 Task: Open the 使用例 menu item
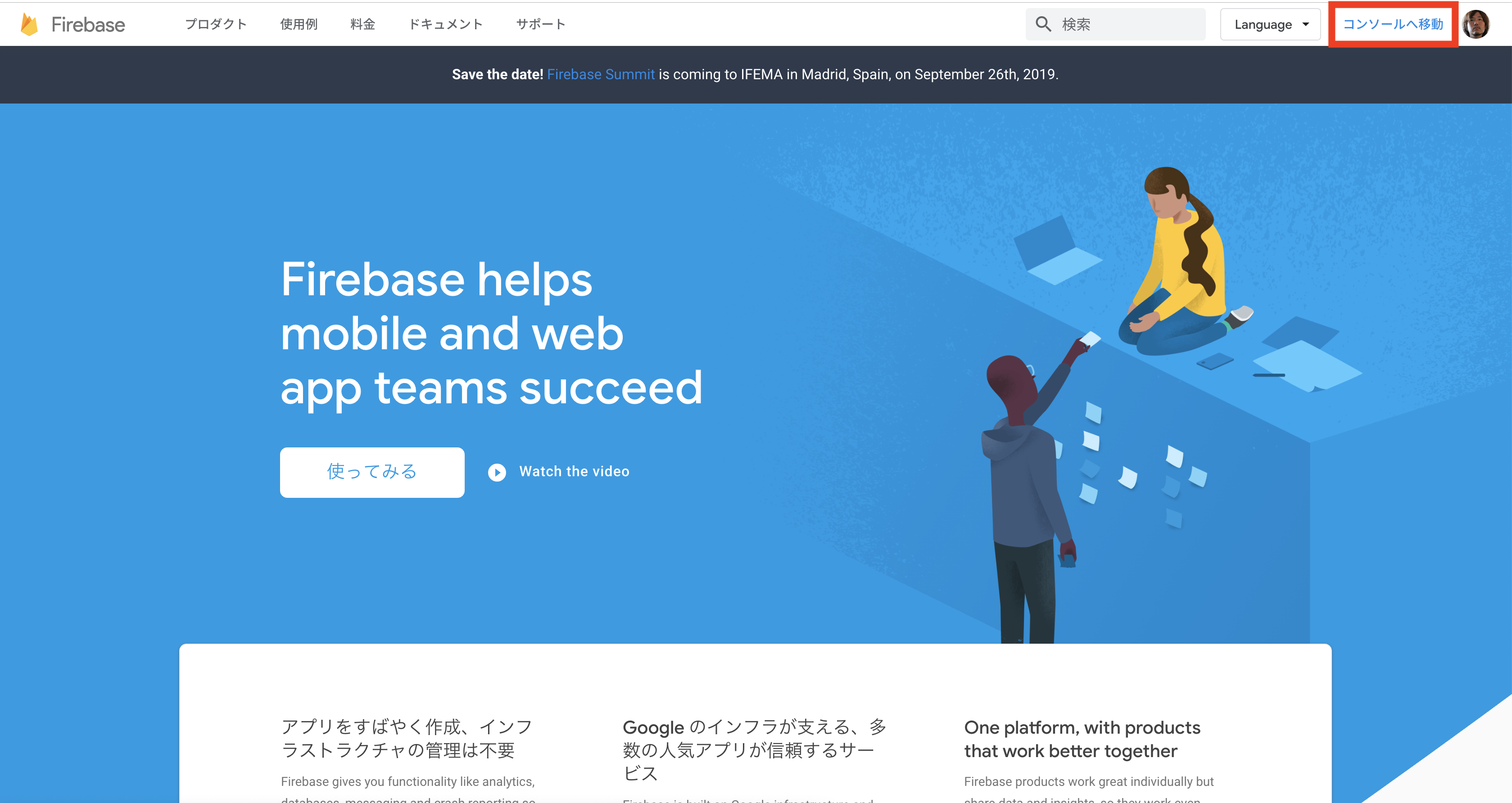(x=298, y=24)
